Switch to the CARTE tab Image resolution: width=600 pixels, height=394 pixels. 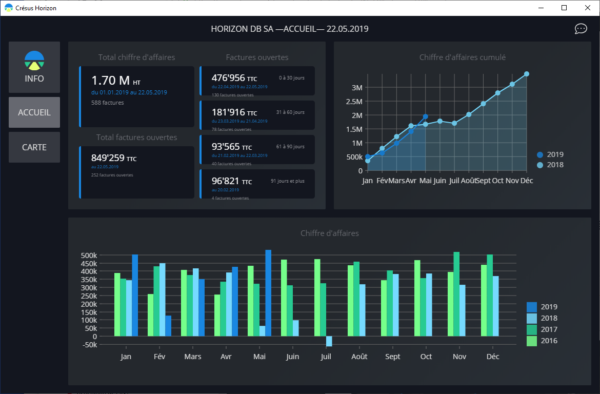[34, 147]
